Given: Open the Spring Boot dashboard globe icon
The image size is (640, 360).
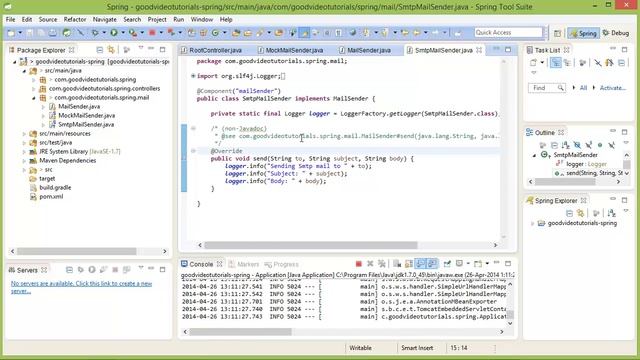Looking at the screenshot, I should (x=67, y=33).
